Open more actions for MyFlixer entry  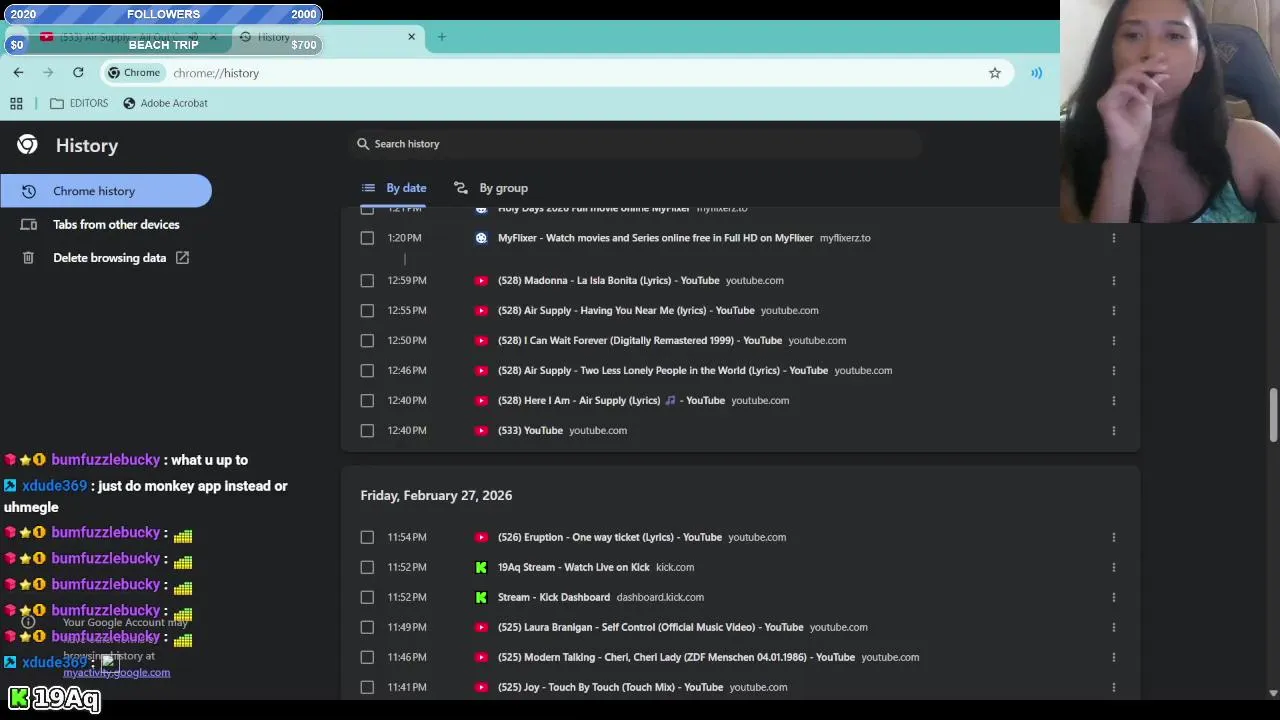click(1113, 238)
